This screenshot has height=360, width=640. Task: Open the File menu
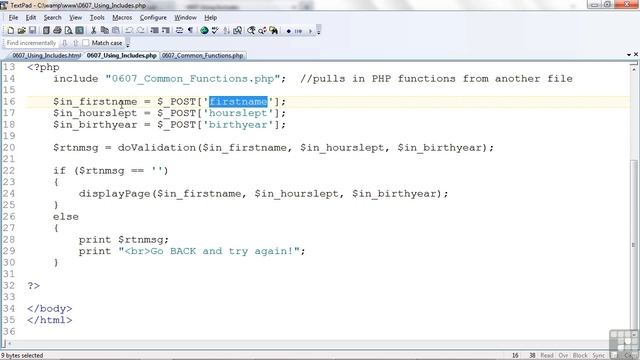(x=13, y=18)
